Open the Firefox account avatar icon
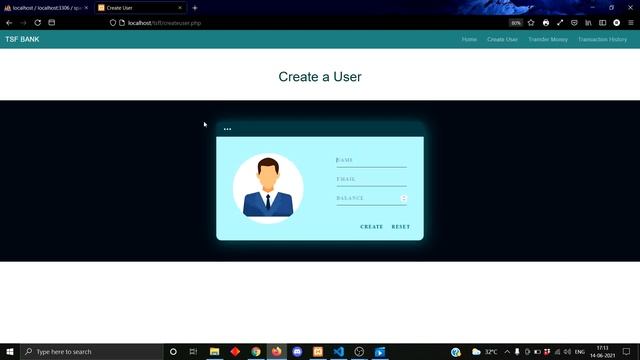 617,23
